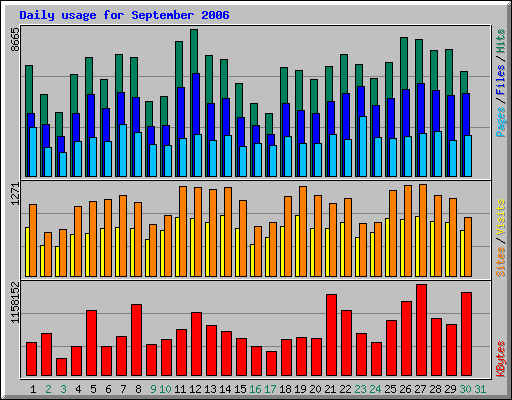Click the 1158152 axis value label
Viewport: 512px width, 400px height.
[x=16, y=303]
